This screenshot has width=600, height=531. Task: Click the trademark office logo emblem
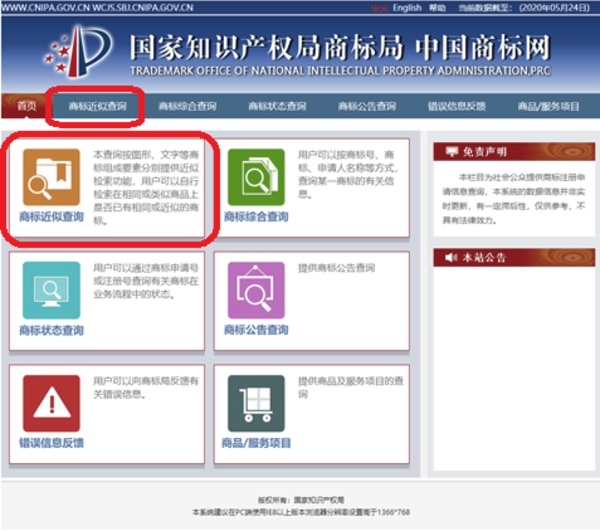[x=78, y=52]
